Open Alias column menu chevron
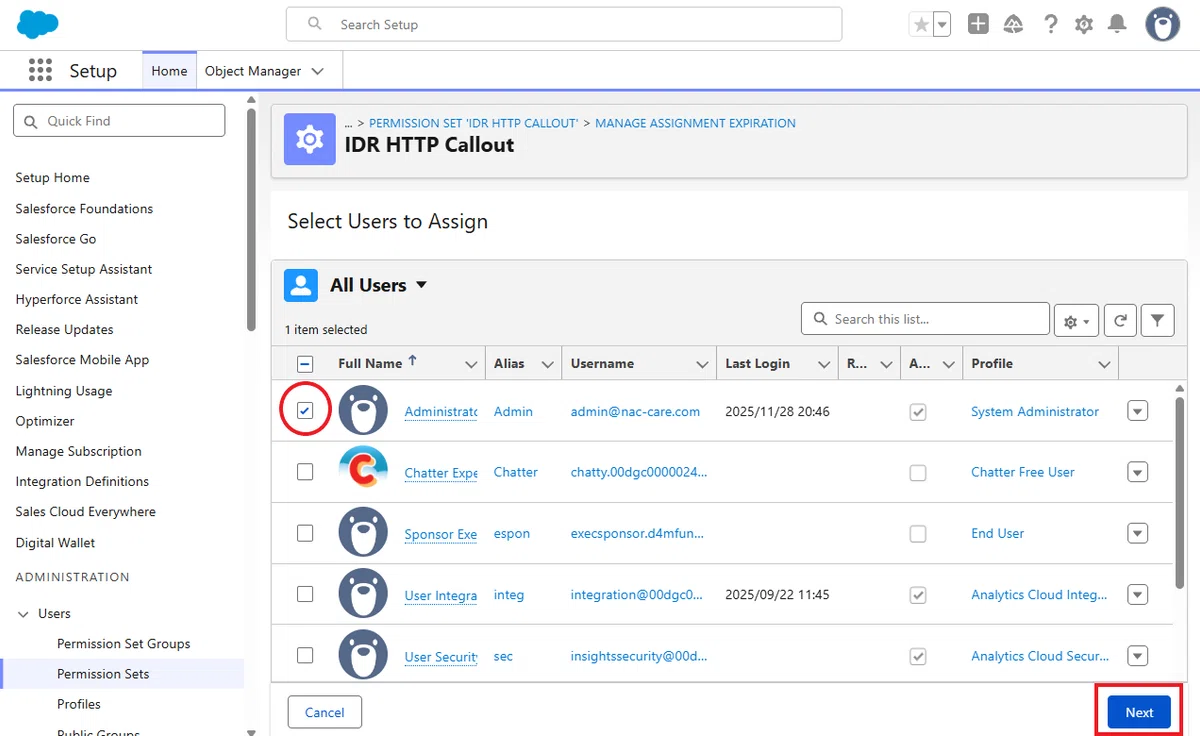Screen dimensions: 1200x736 (547, 364)
